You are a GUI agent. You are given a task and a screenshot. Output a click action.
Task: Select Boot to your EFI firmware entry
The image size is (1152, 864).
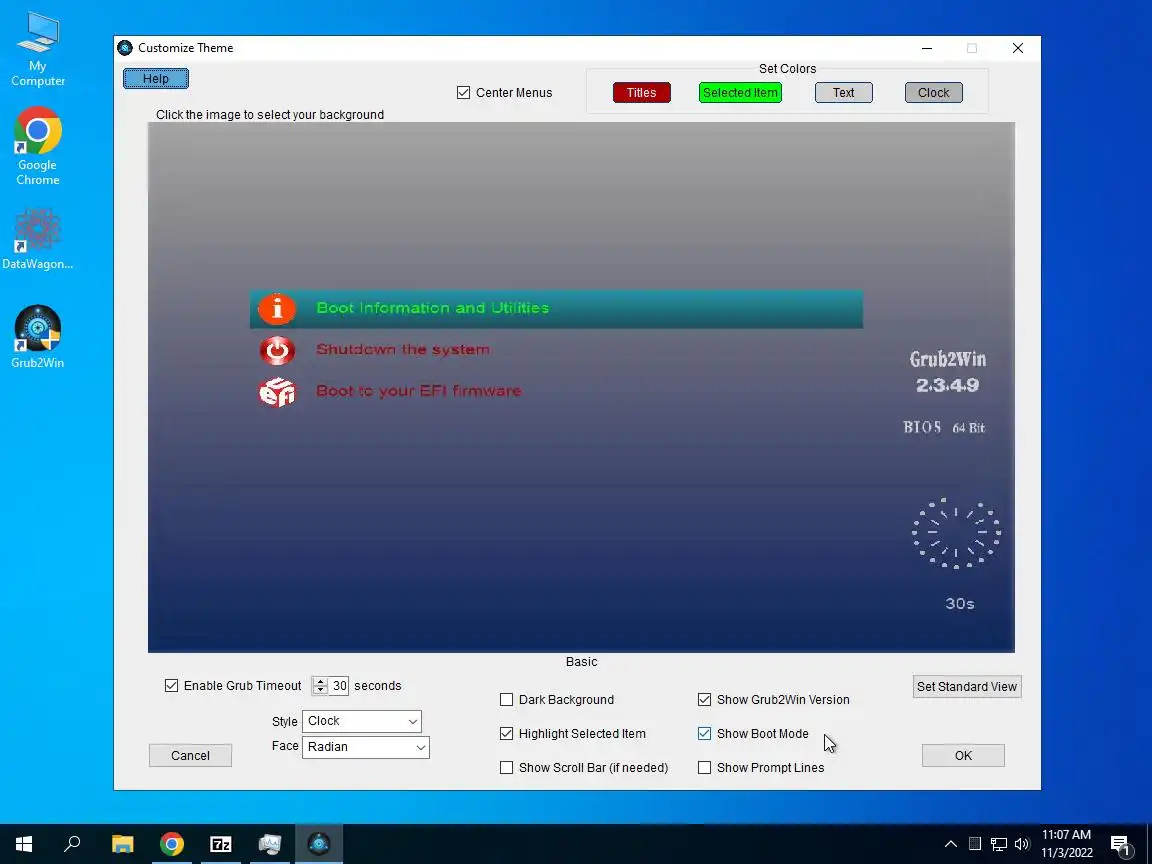419,391
